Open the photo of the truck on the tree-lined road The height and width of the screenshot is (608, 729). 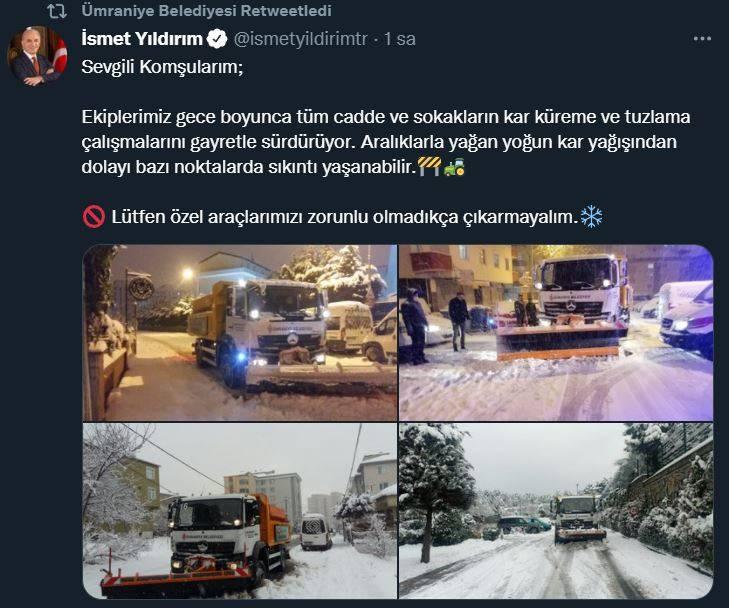point(556,511)
